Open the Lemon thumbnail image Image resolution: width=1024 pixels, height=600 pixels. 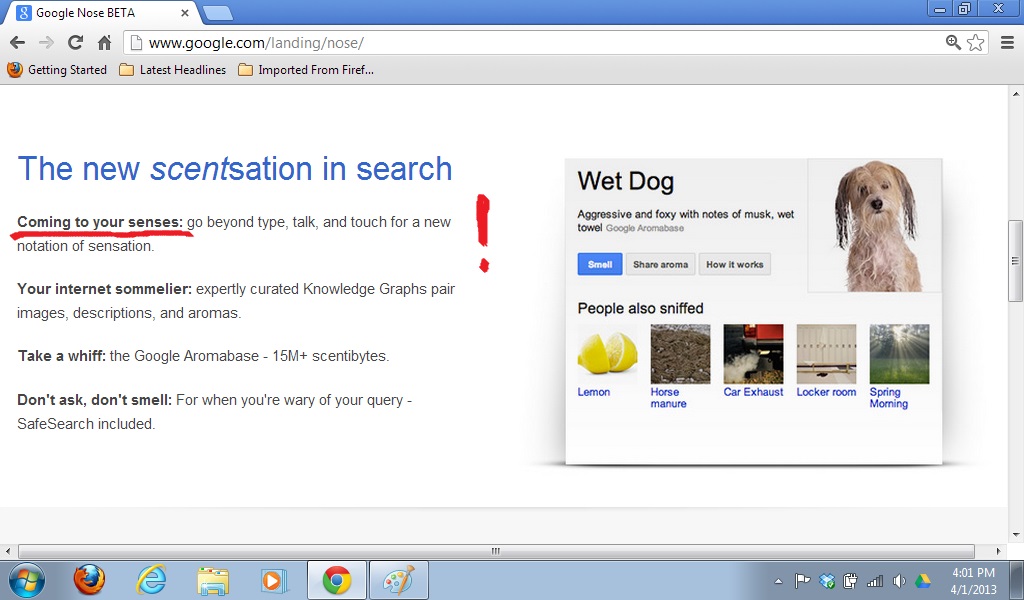607,354
